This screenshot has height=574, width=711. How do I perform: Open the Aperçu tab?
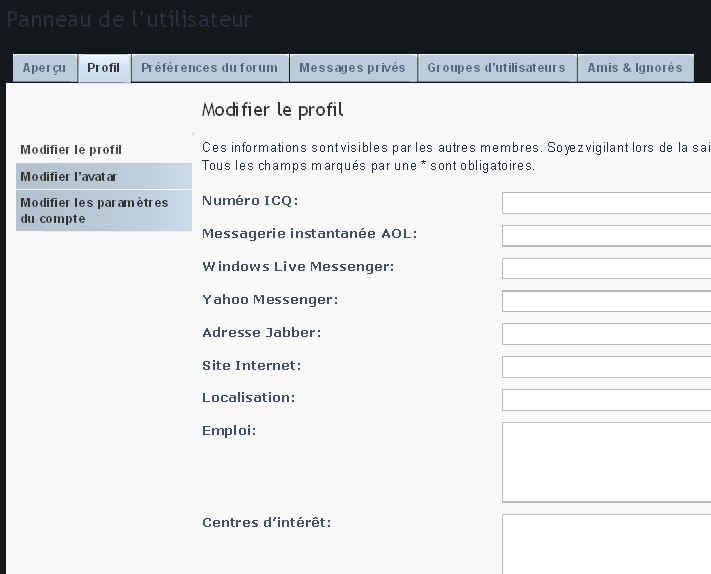tap(44, 68)
